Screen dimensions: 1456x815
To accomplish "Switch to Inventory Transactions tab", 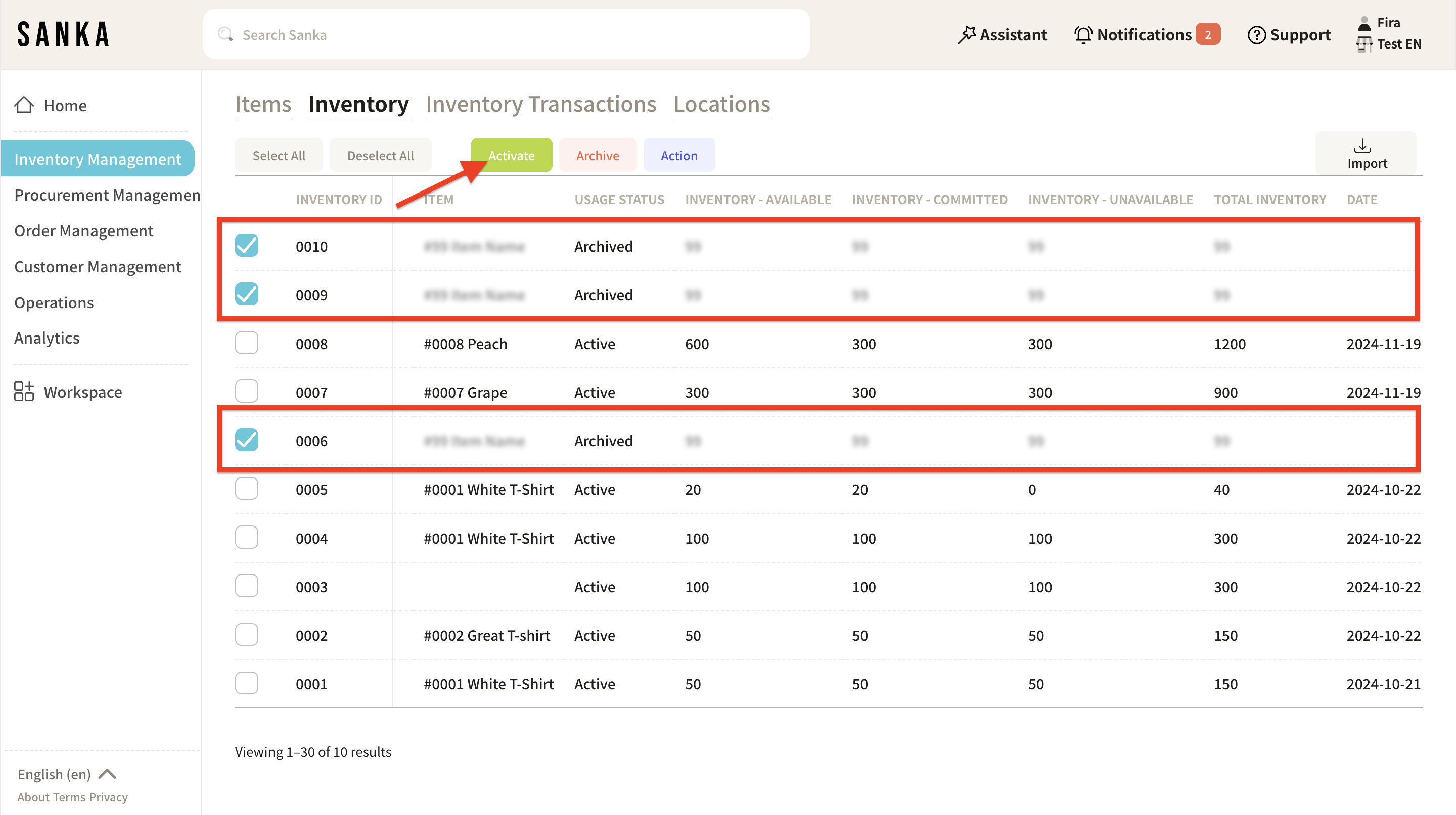I will click(540, 105).
